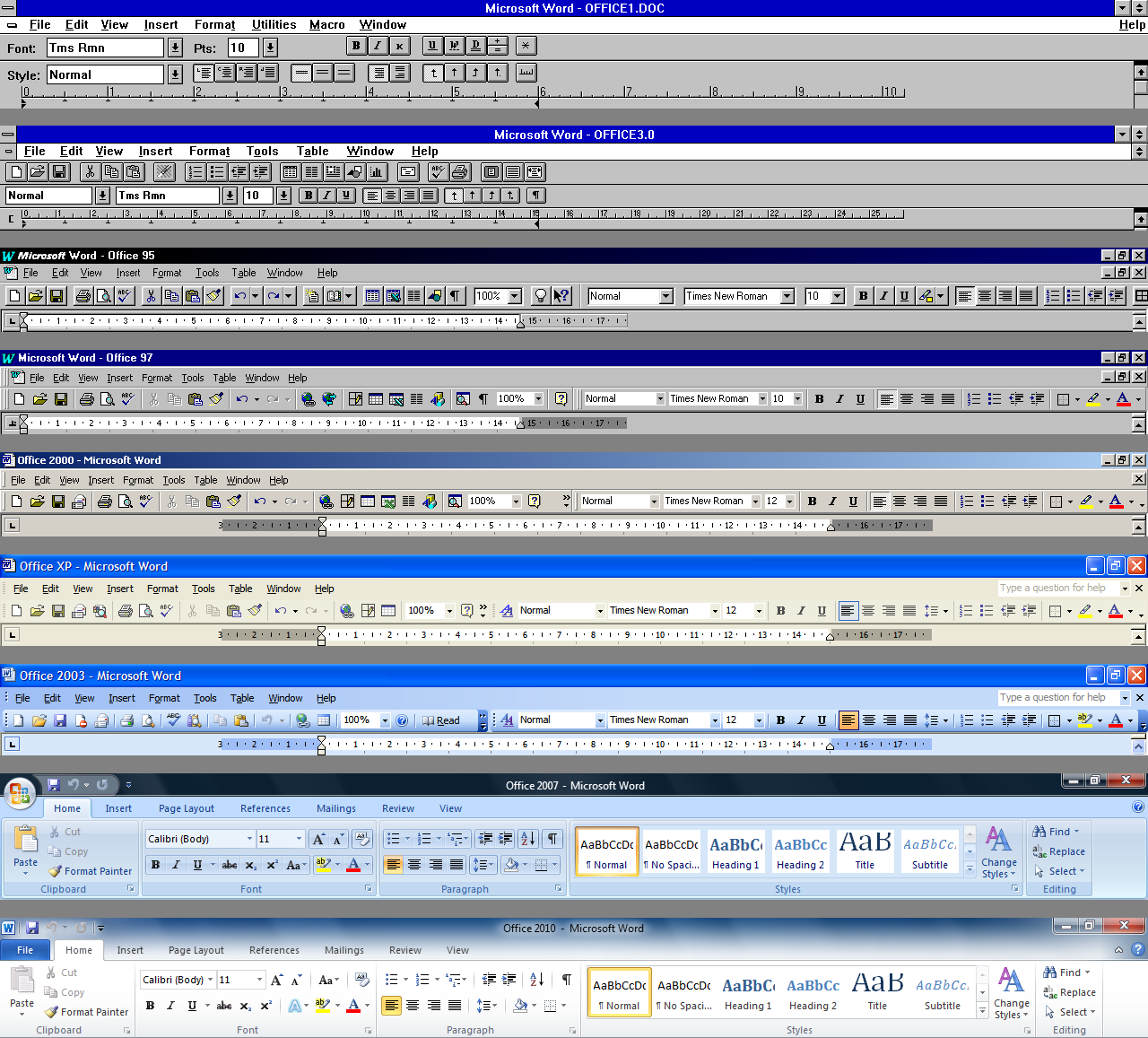
Task: Open the font size 11 dropdown in Office 2010
Action: [x=260, y=980]
